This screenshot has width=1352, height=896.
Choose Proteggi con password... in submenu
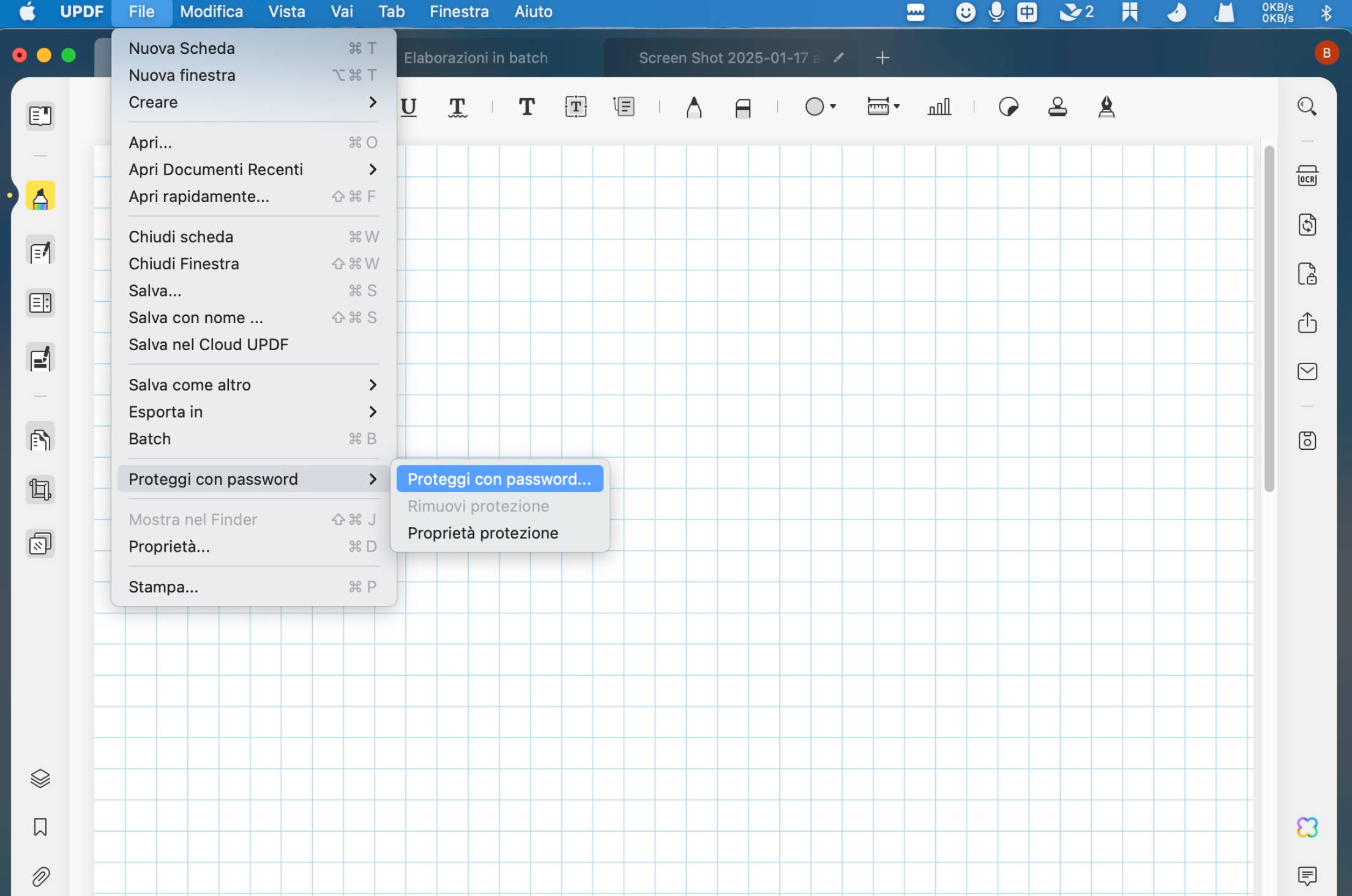click(x=499, y=479)
